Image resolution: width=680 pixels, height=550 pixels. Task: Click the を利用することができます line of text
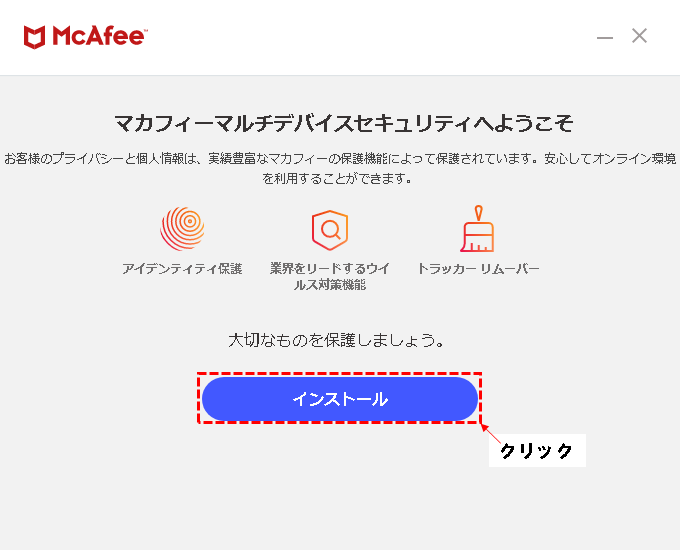[x=337, y=178]
